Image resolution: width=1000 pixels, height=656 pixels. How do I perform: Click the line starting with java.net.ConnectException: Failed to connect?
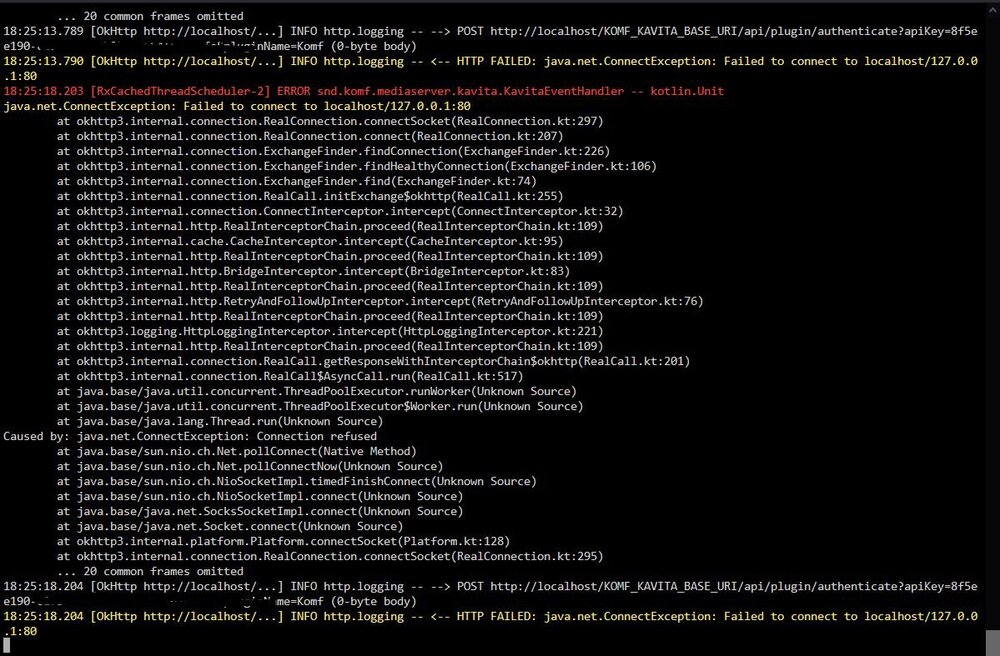click(x=237, y=106)
